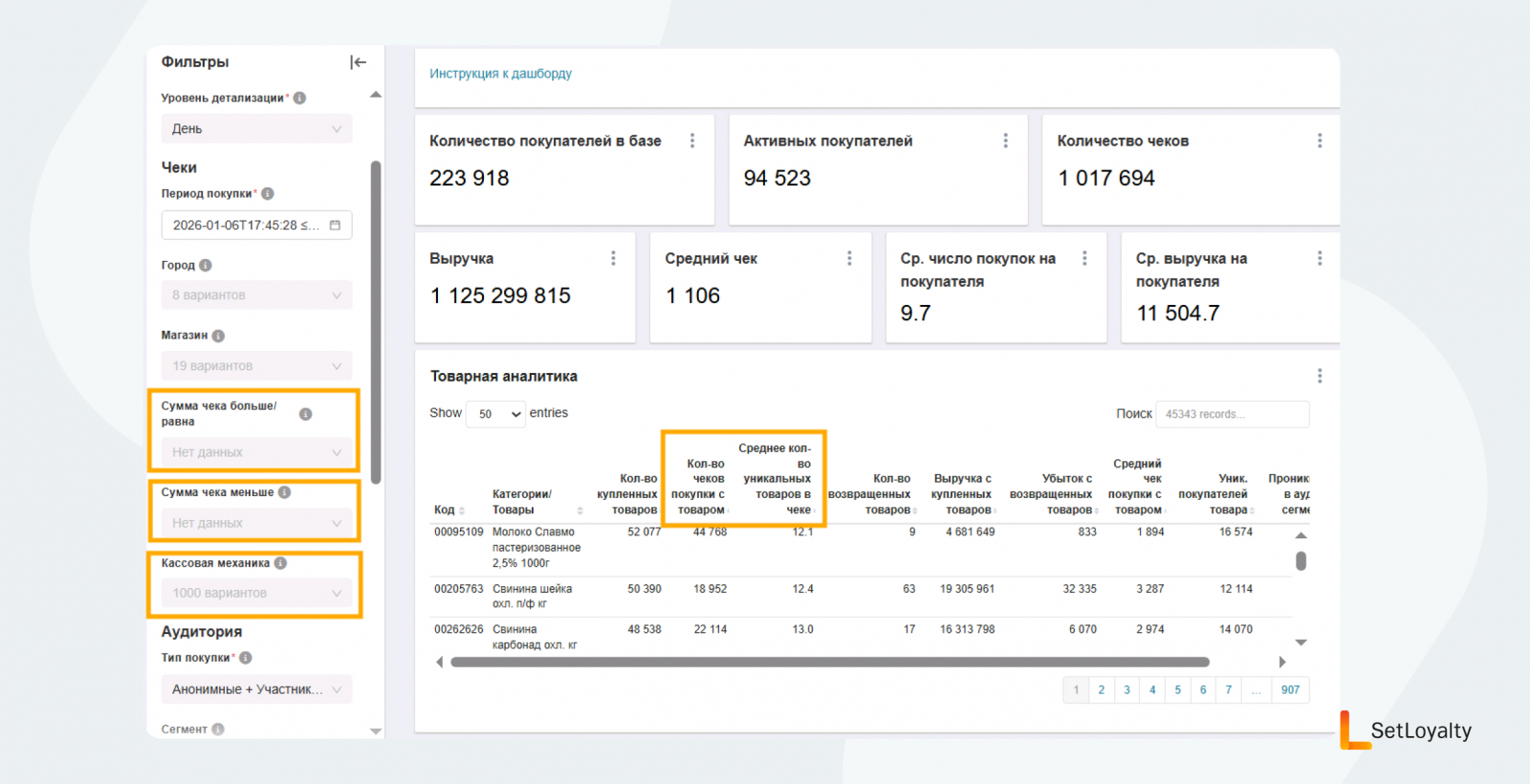Go to page 2 of table
1530x784 pixels.
[1102, 690]
